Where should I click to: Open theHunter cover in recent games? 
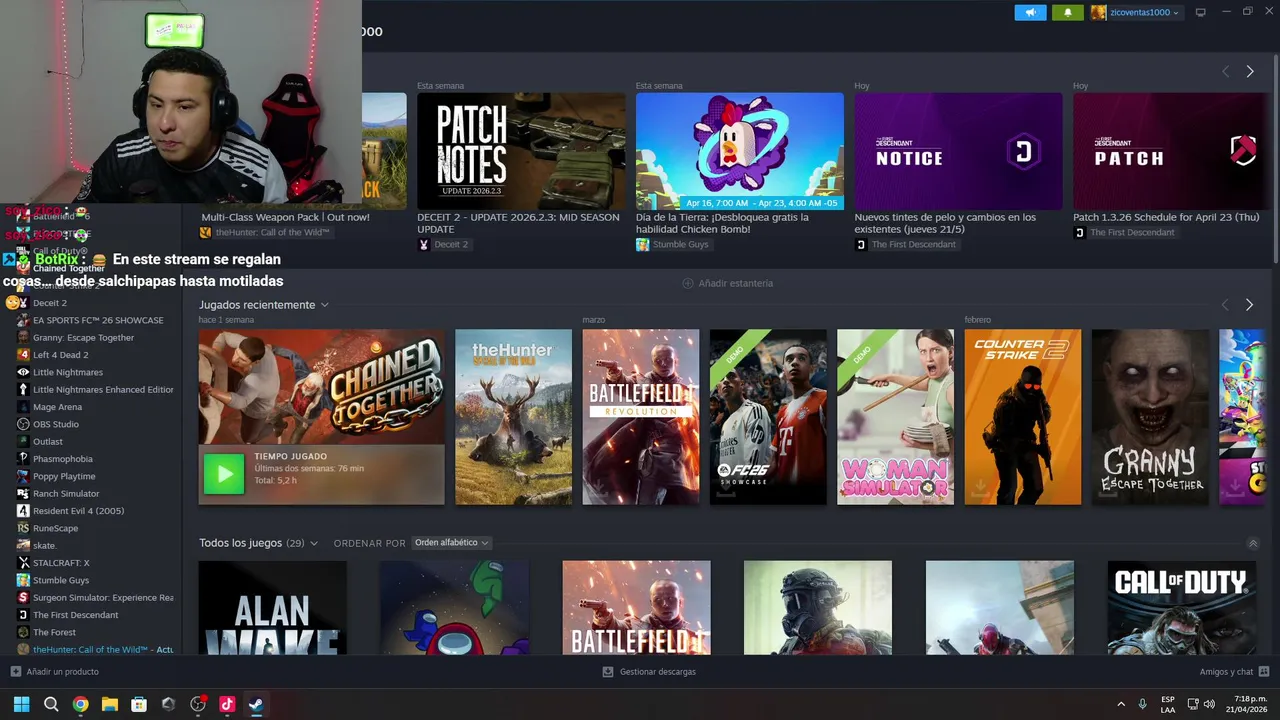tap(513, 417)
